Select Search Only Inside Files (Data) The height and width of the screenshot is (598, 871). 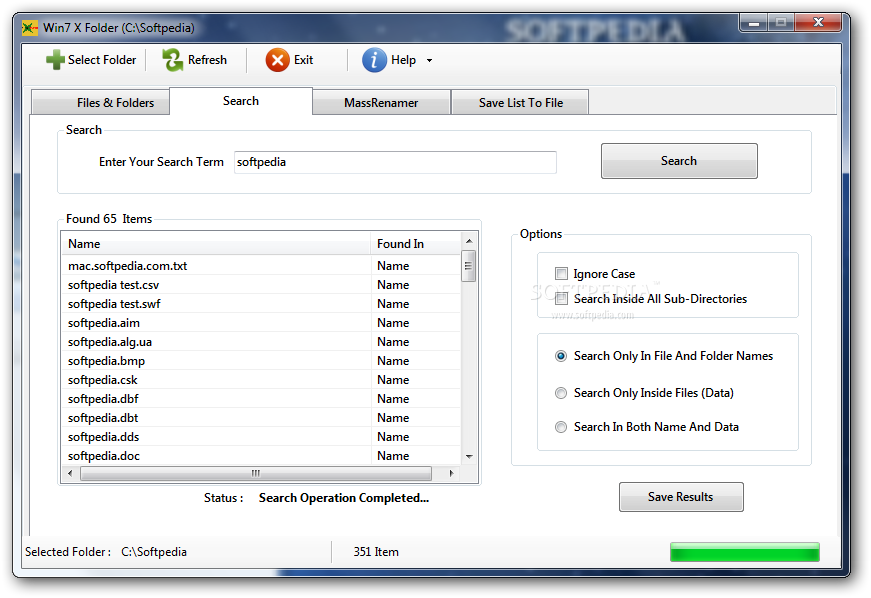[x=561, y=393]
